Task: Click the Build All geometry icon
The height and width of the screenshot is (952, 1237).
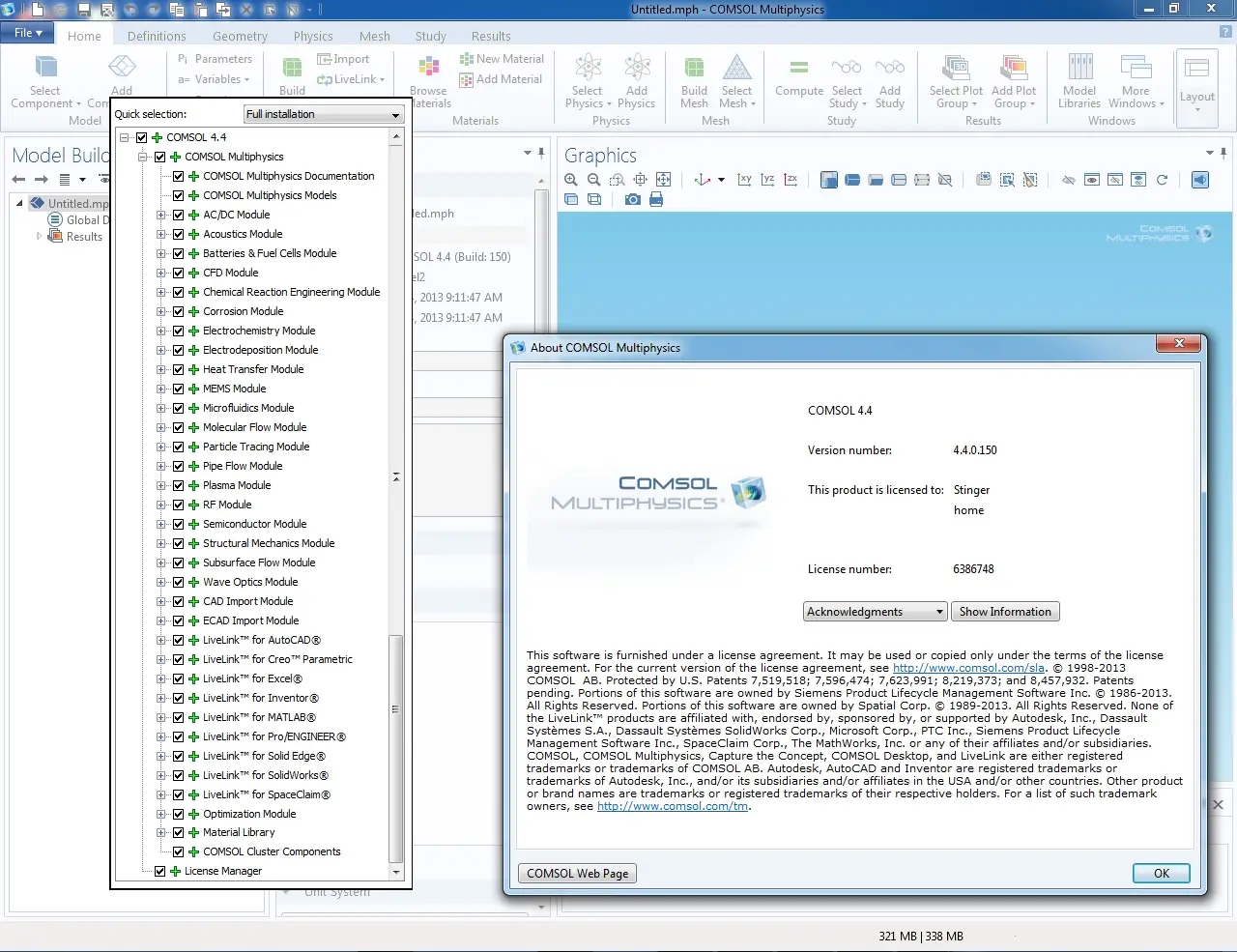Action: pos(292,67)
